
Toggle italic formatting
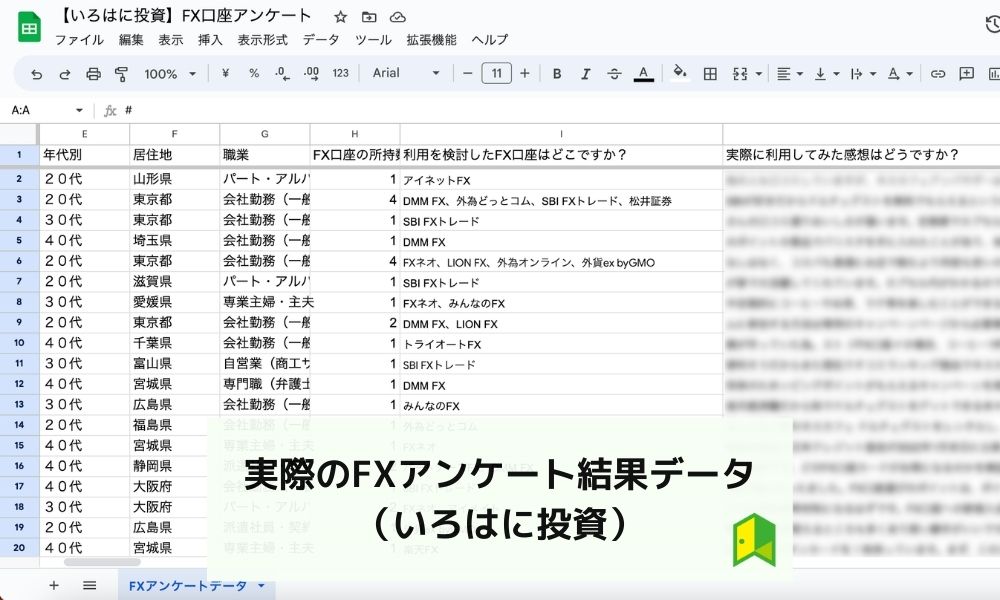point(585,74)
